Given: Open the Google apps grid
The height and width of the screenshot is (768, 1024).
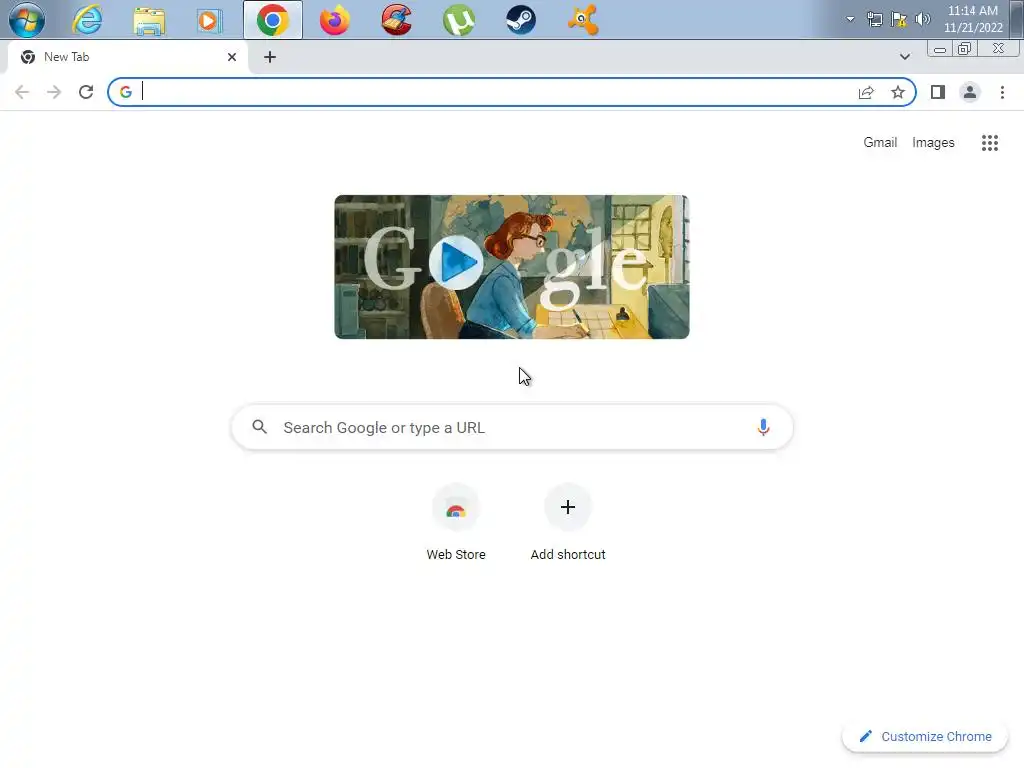Looking at the screenshot, I should pos(989,142).
